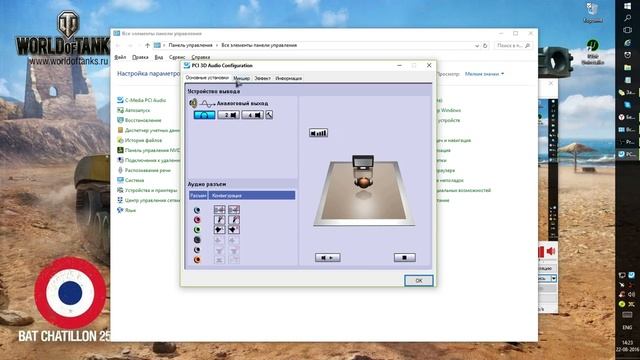640x360 pixels.
Task: Open Справка menu in Control Panel
Action: coord(200,57)
